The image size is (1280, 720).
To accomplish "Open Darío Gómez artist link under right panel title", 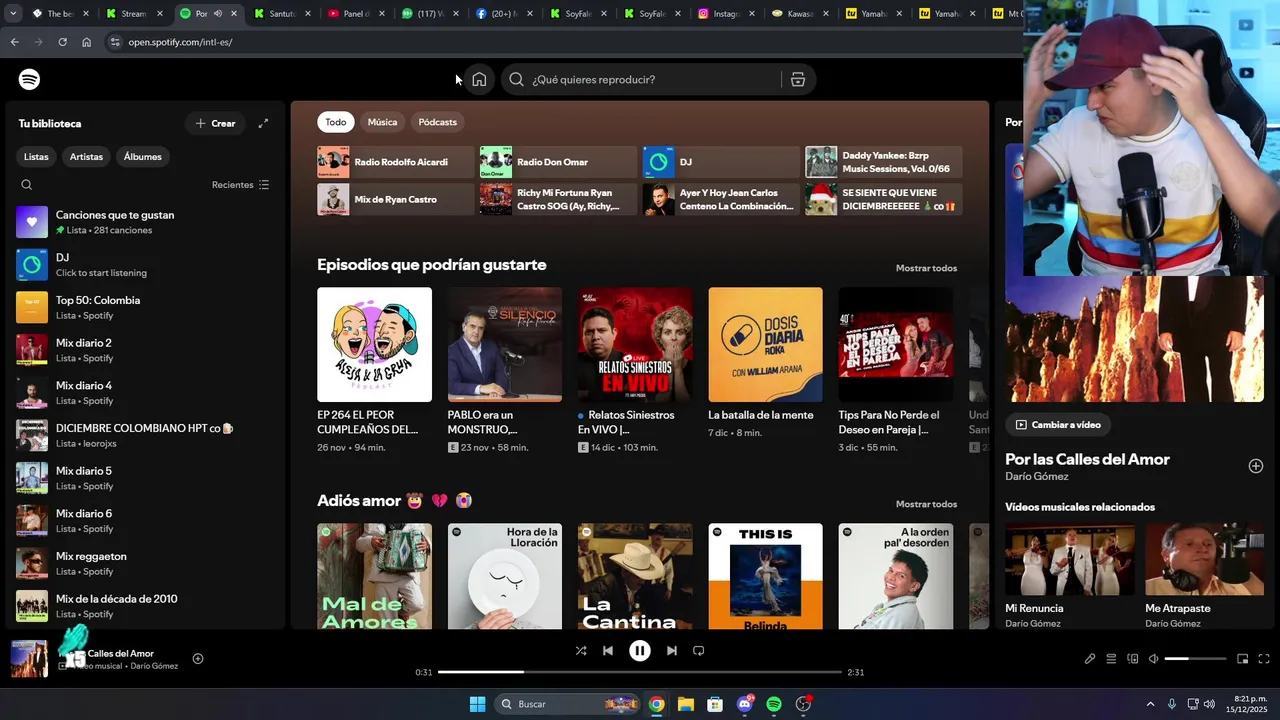I will (1036, 476).
